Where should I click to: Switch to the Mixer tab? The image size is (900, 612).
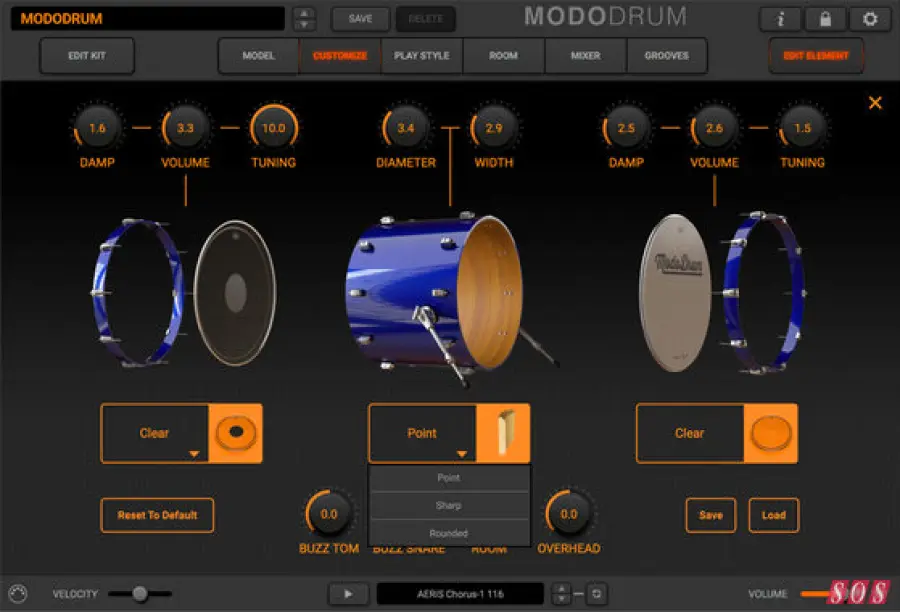pos(585,56)
